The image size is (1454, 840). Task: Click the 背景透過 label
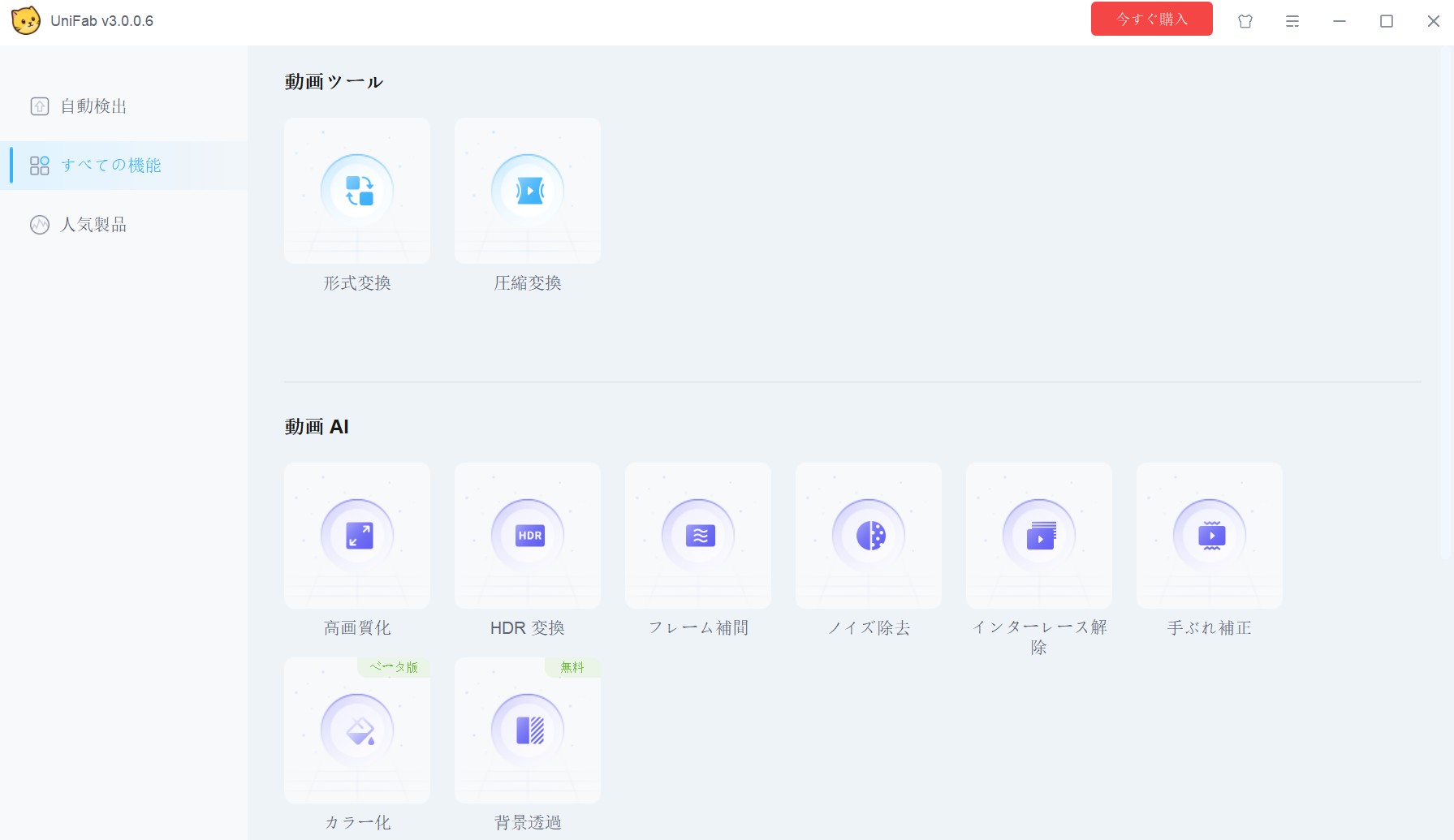click(x=528, y=823)
